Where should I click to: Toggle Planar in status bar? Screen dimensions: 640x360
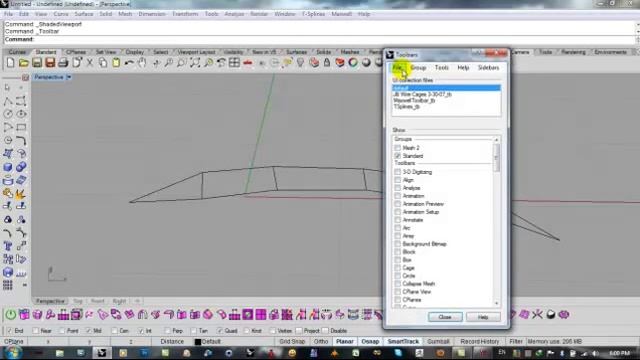tap(345, 342)
